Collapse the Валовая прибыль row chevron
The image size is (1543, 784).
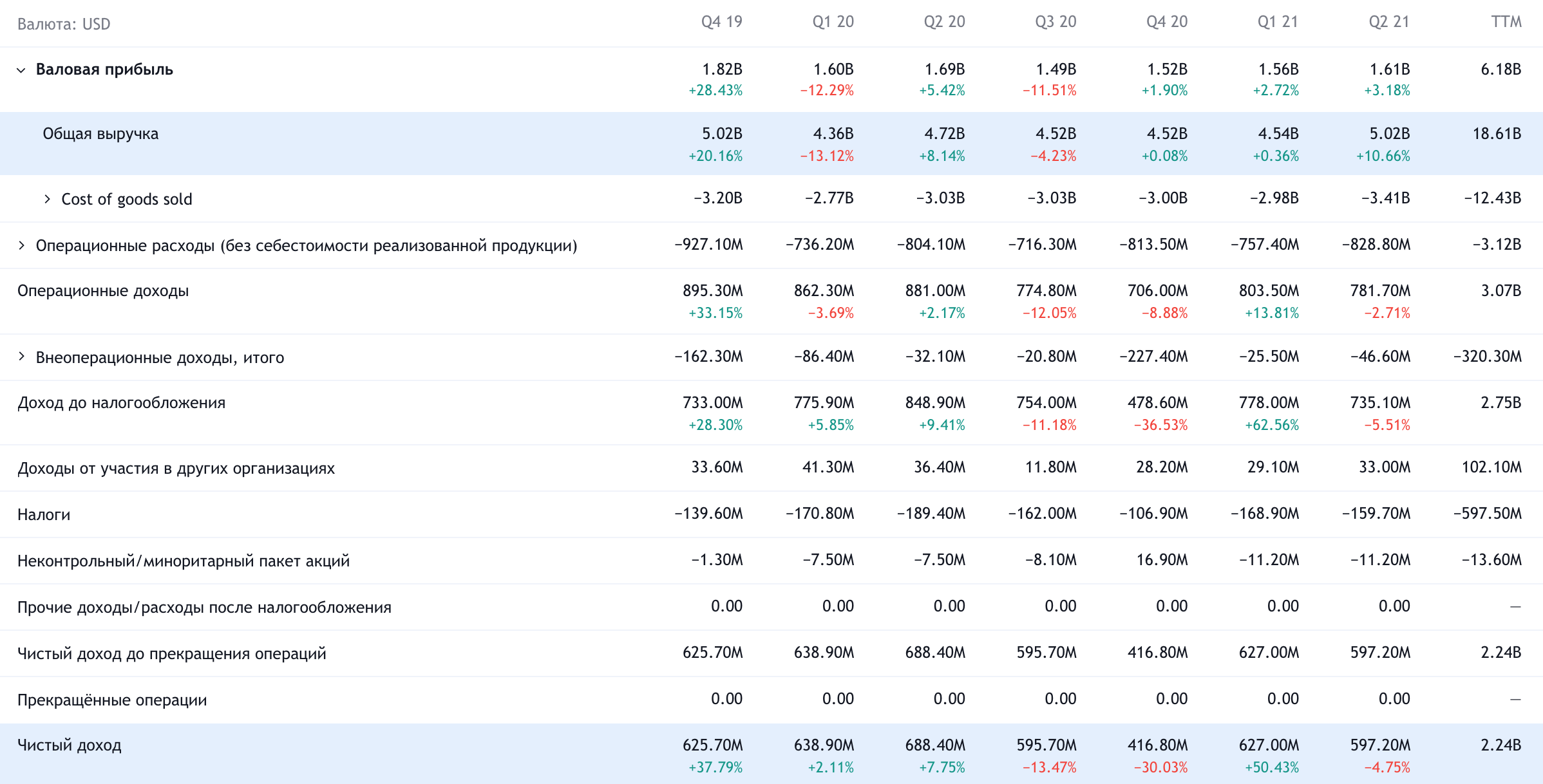click(x=21, y=70)
